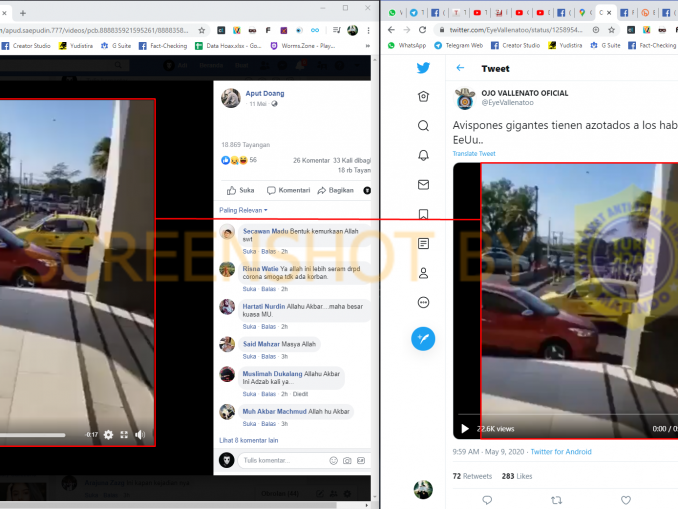Click horizontal scrollbar of left browser
Viewport: 678px width, 509px height.
pos(169,505)
